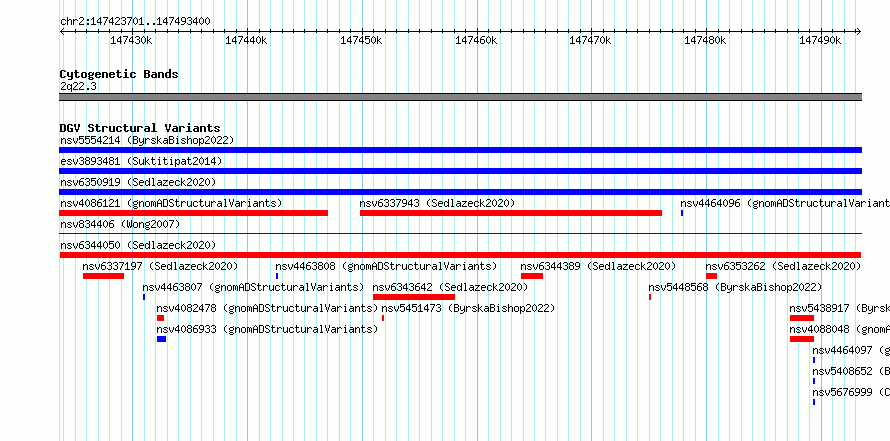Click the nsv5438917 variant label
Viewport: 890px width, 441px height.
tap(839, 308)
